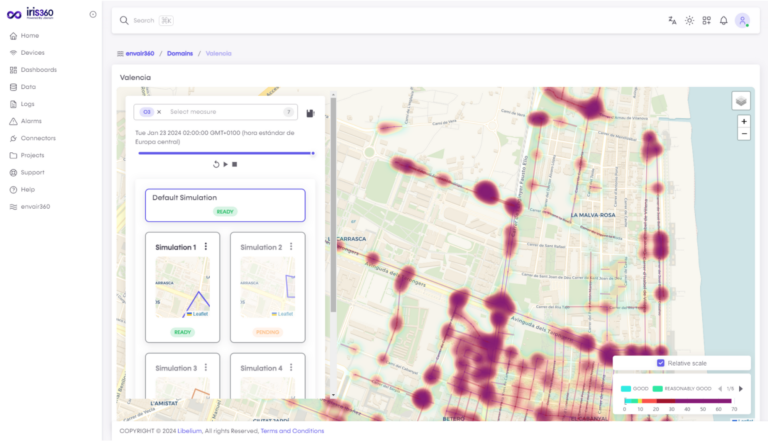Open the apps grid shortcut icon
768x444 pixels.
point(706,20)
